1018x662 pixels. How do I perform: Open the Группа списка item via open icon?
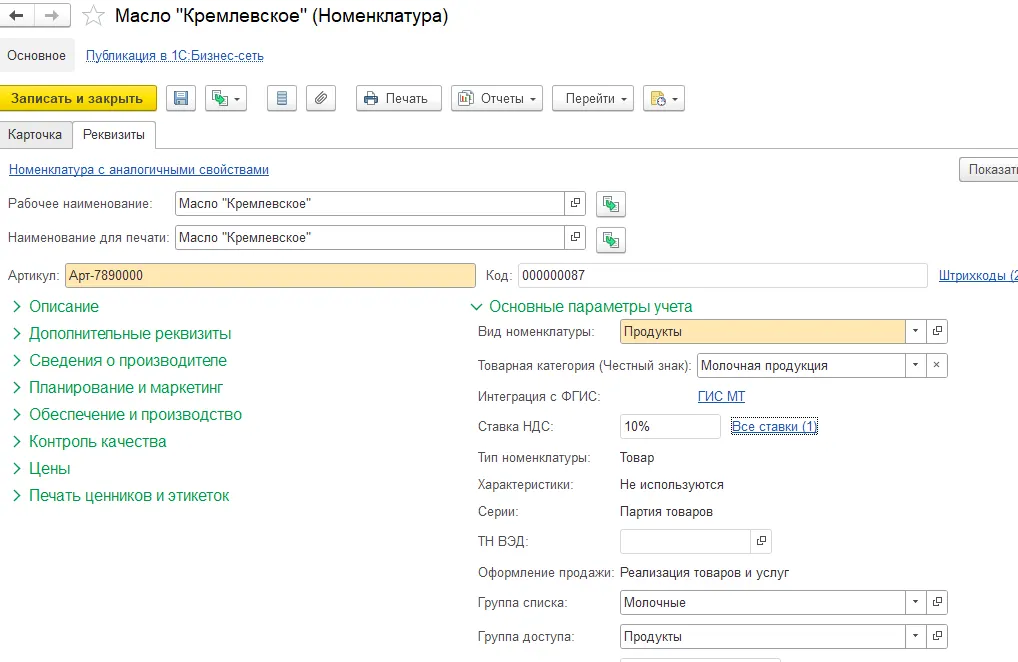click(x=937, y=602)
